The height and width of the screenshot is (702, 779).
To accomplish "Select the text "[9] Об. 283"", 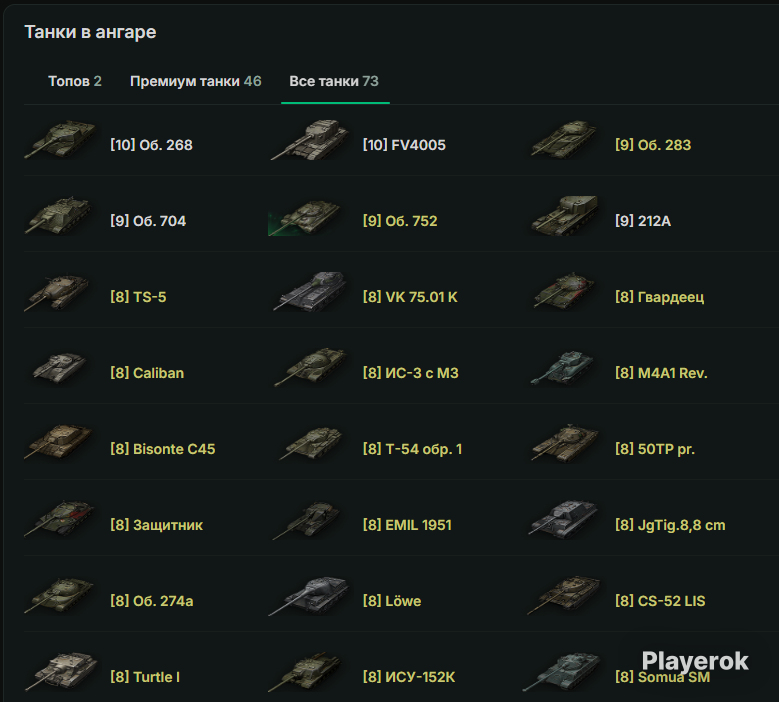I will point(653,145).
